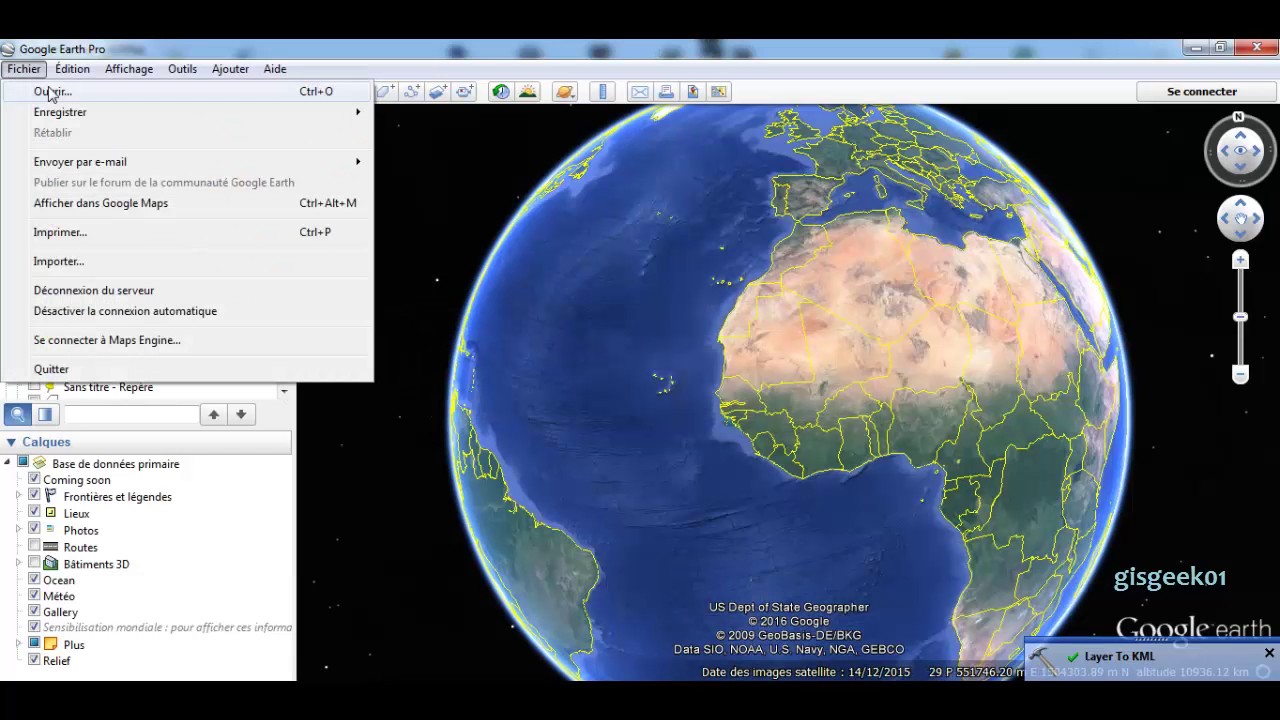Open the planet switcher Saturn icon

pyautogui.click(x=565, y=91)
